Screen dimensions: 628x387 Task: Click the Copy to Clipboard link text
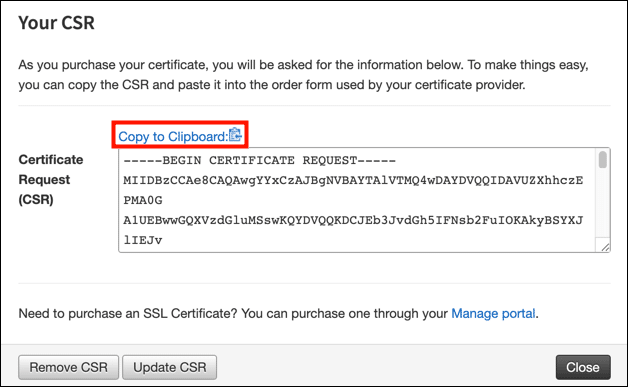coord(173,137)
